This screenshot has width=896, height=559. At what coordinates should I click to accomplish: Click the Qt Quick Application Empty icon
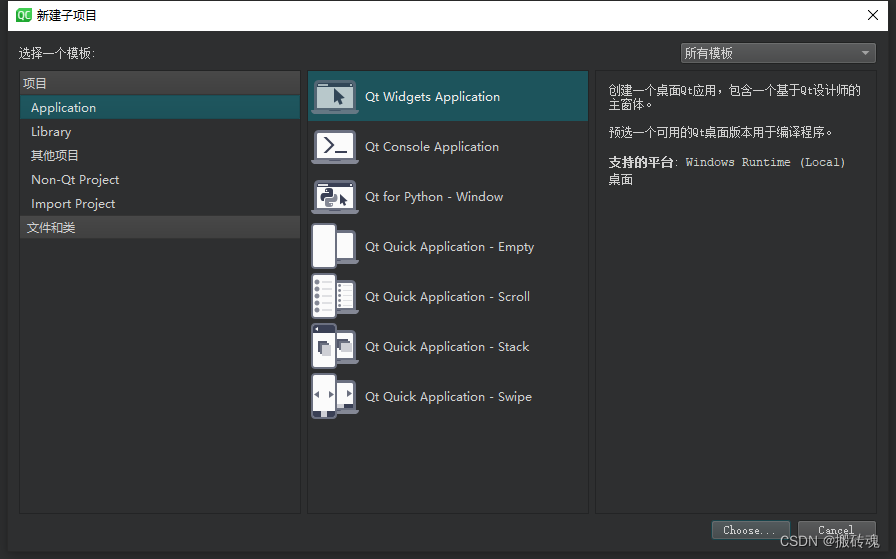(x=335, y=246)
